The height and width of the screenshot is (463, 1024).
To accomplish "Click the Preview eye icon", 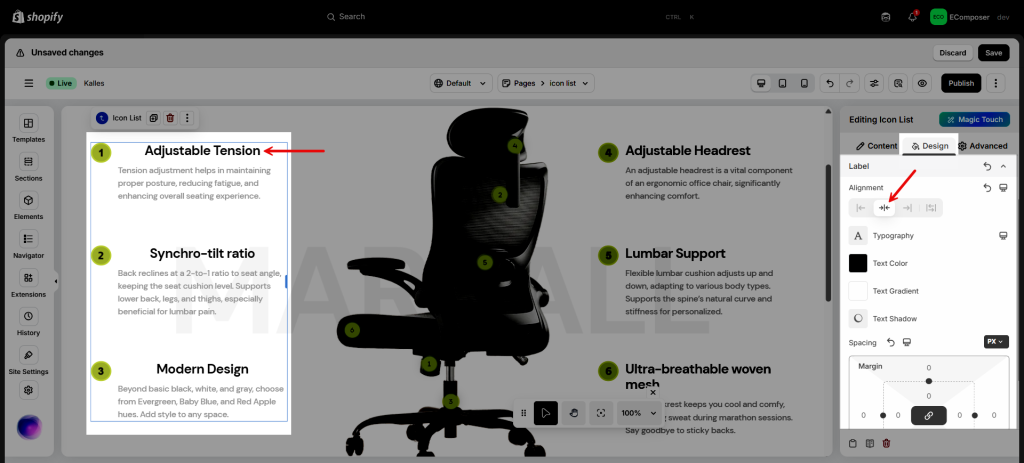I will pyautogui.click(x=922, y=83).
